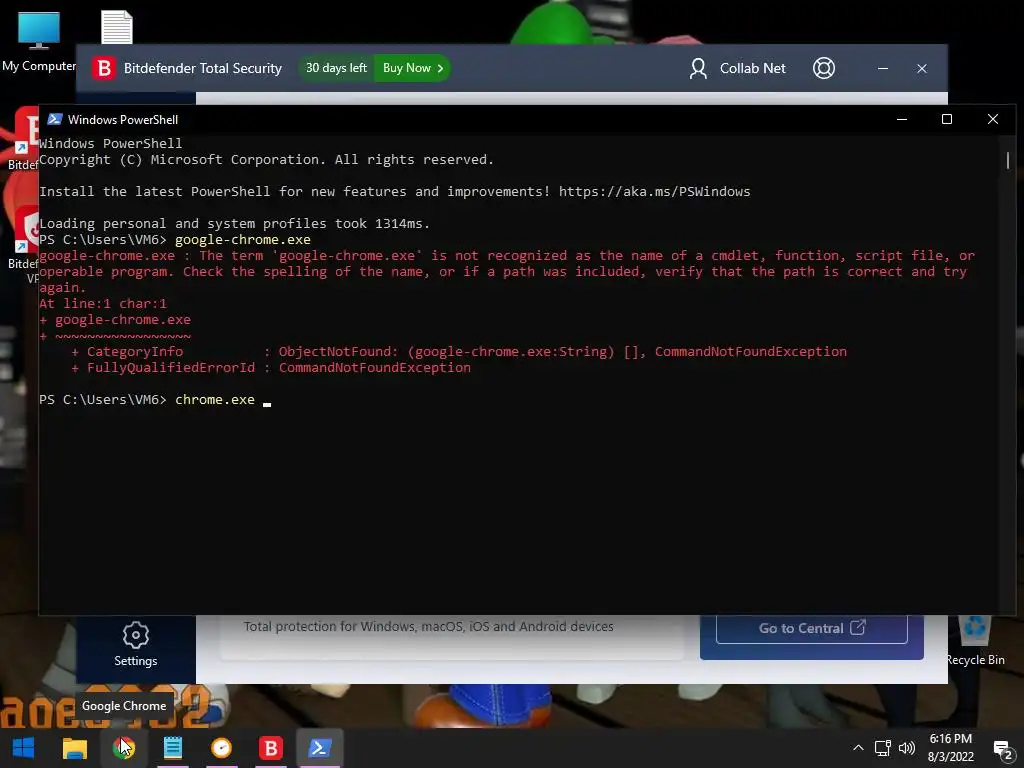Click the Recycle Bin desktop icon
The width and height of the screenshot is (1024, 768).
pyautogui.click(x=975, y=642)
